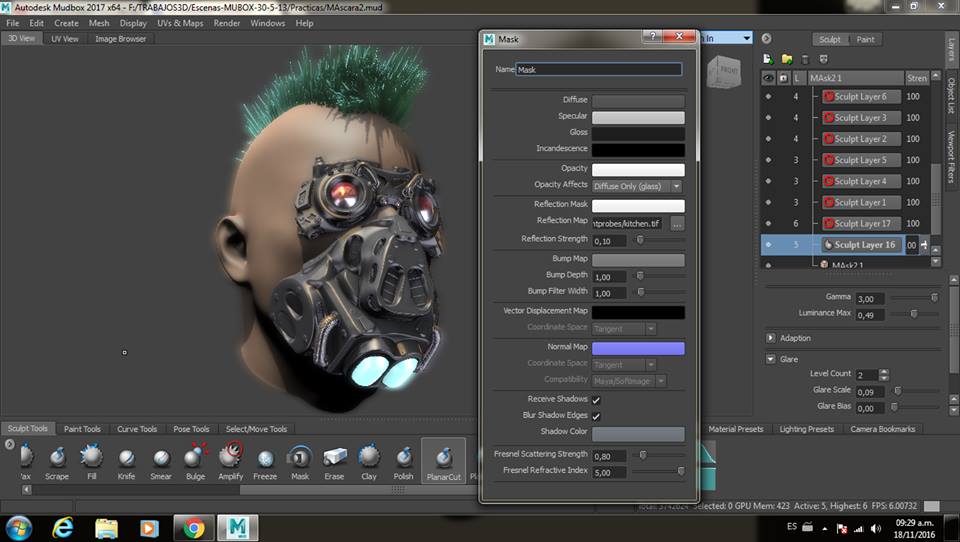This screenshot has width=960, height=542.
Task: Switch to Paint layers mode button
Action: [865, 39]
